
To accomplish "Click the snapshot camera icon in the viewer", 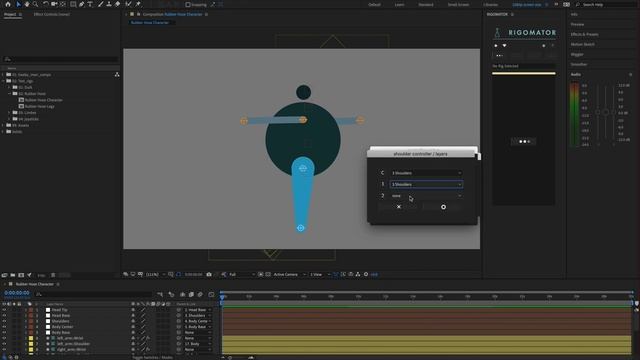I will pos(209,274).
